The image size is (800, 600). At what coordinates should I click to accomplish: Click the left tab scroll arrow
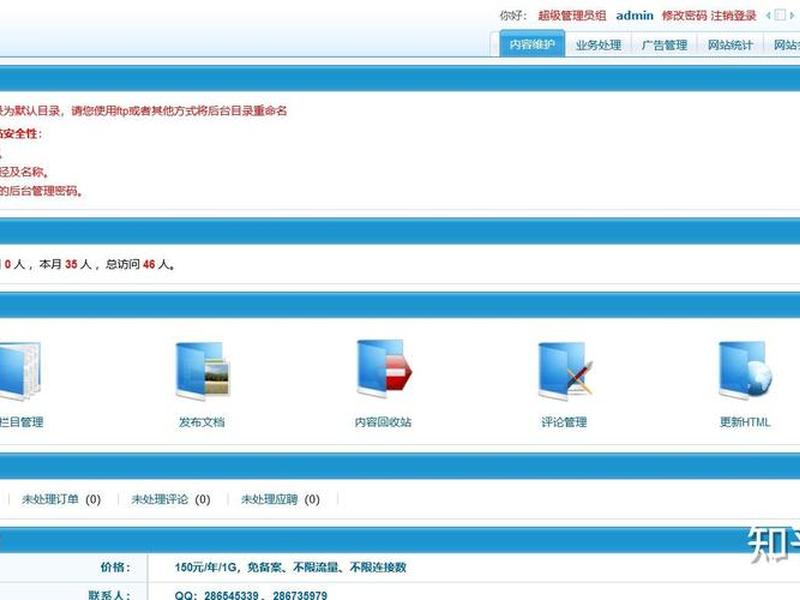click(768, 15)
